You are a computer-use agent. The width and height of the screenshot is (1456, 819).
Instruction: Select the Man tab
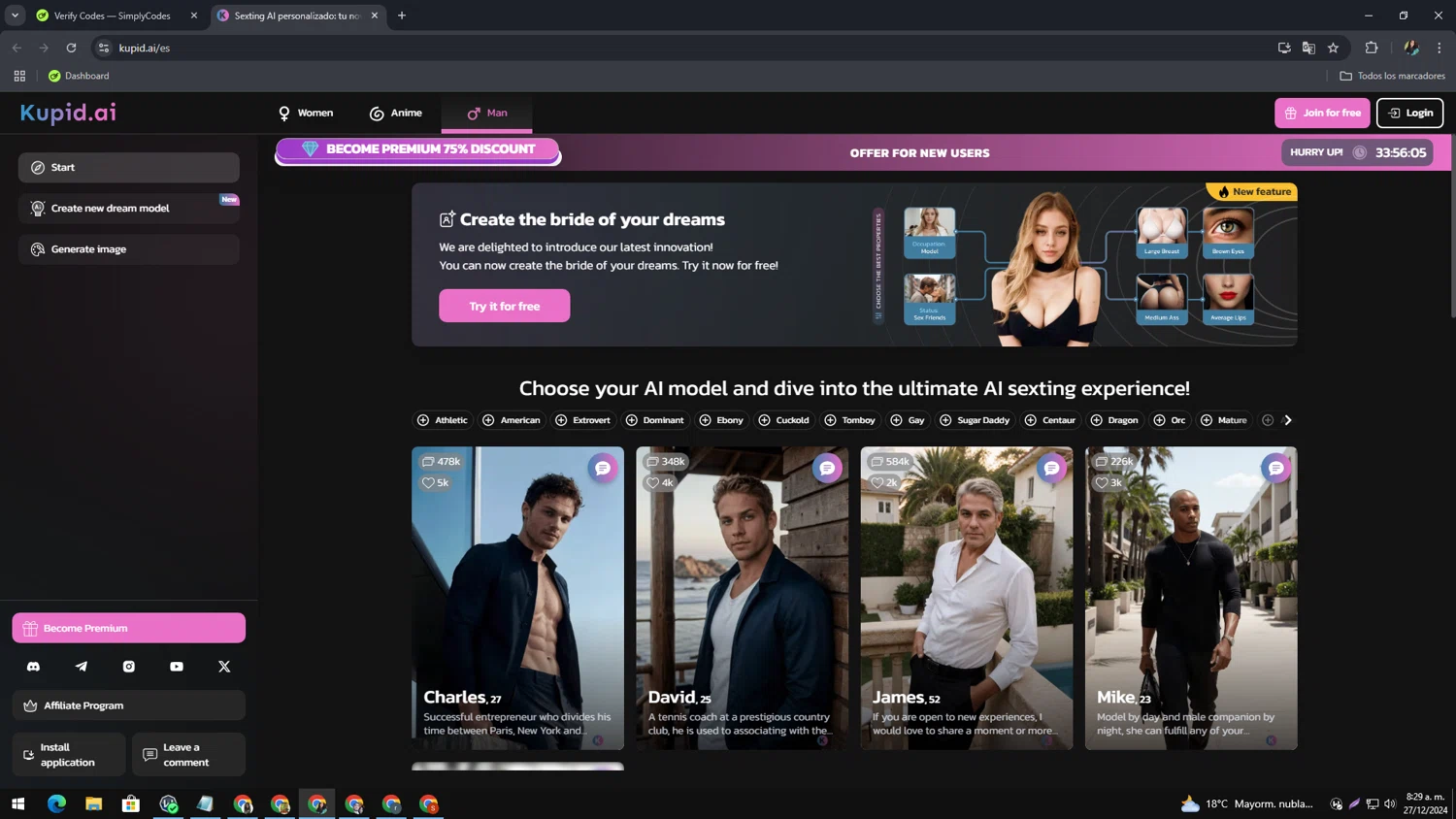point(487,113)
